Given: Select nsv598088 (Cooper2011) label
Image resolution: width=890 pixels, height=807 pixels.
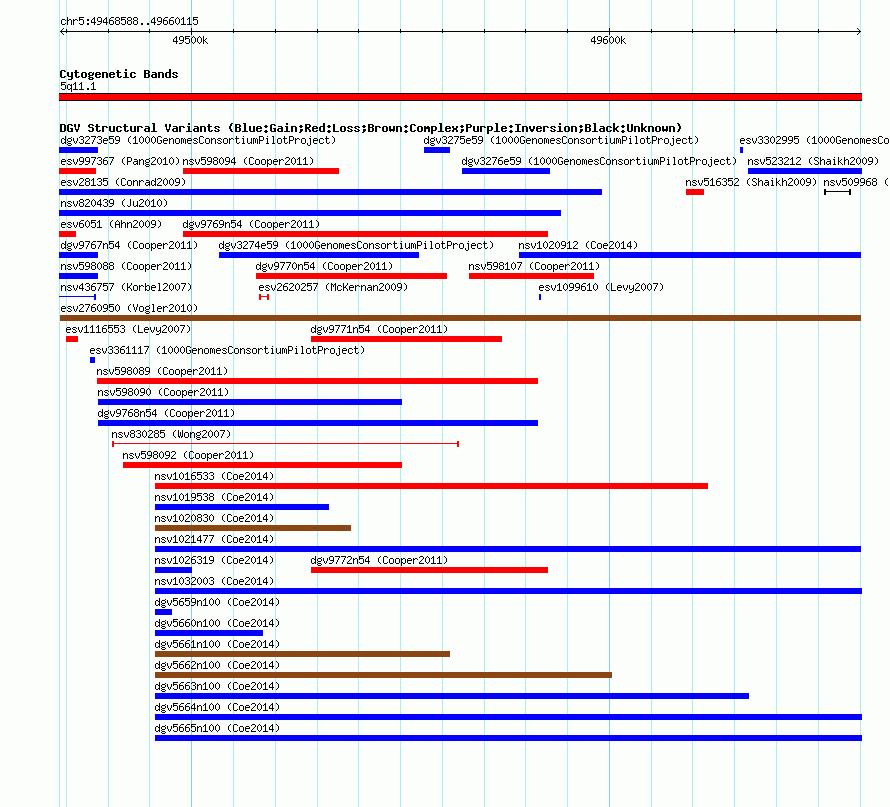Looking at the screenshot, I should click(126, 266).
